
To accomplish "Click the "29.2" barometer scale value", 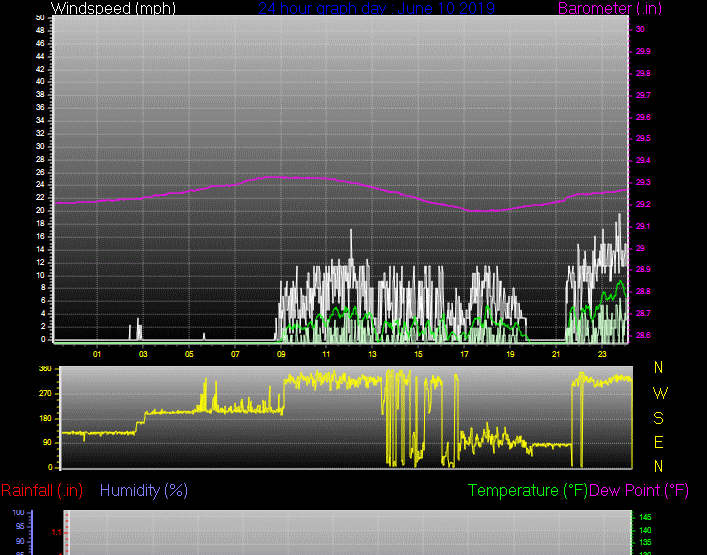I will pyautogui.click(x=643, y=205).
